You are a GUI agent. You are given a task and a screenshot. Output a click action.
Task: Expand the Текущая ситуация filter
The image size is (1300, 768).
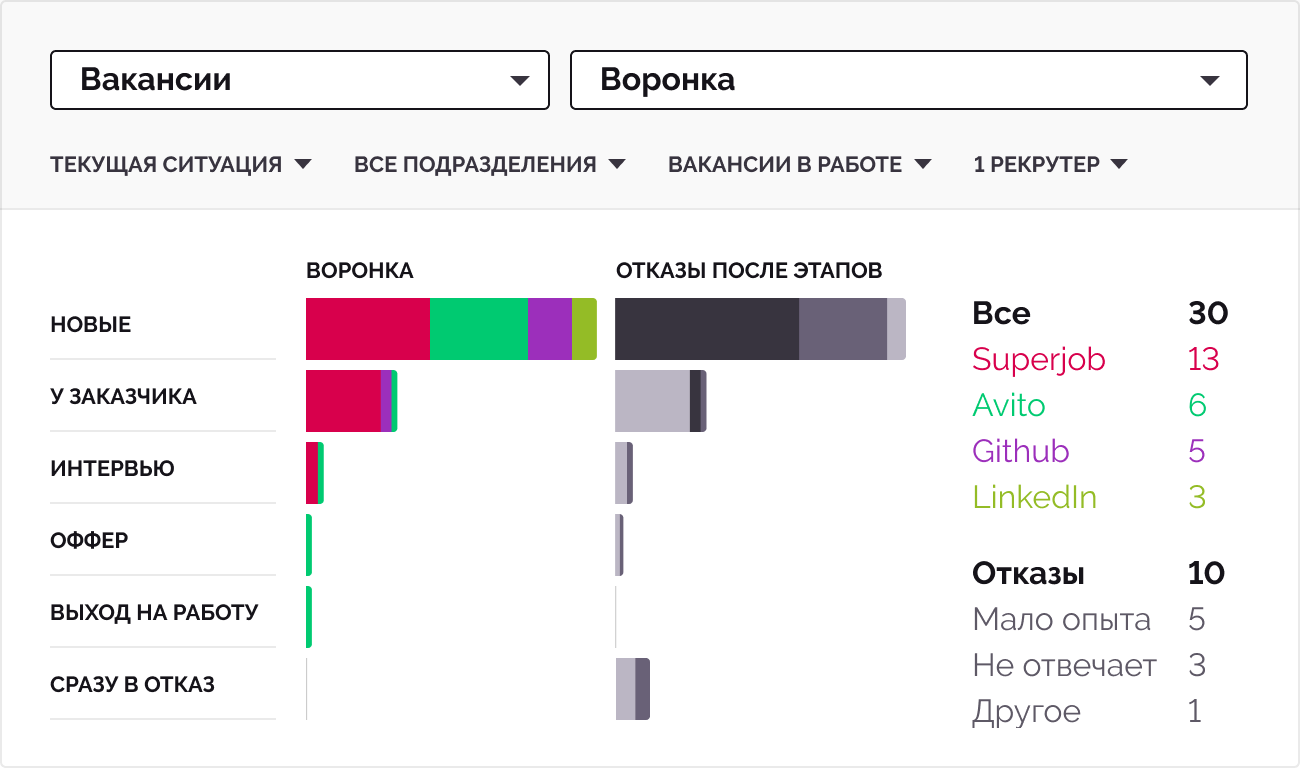tap(181, 164)
